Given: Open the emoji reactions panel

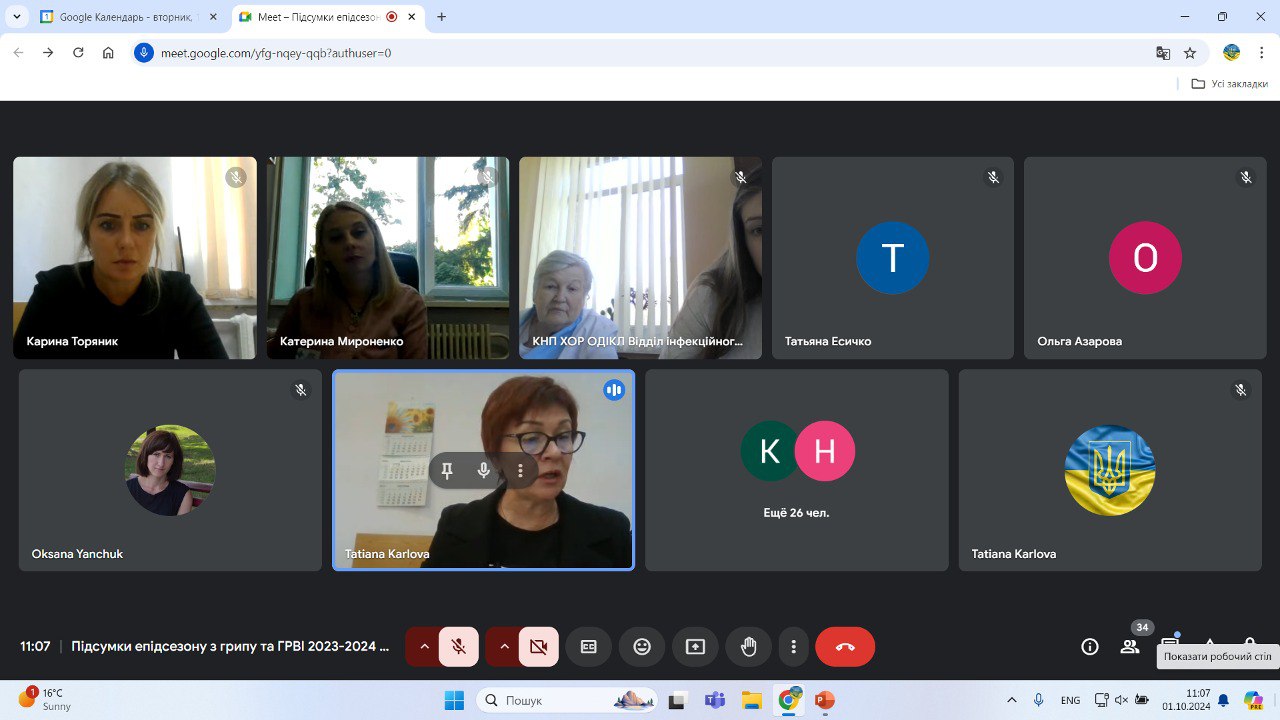Looking at the screenshot, I should [642, 647].
